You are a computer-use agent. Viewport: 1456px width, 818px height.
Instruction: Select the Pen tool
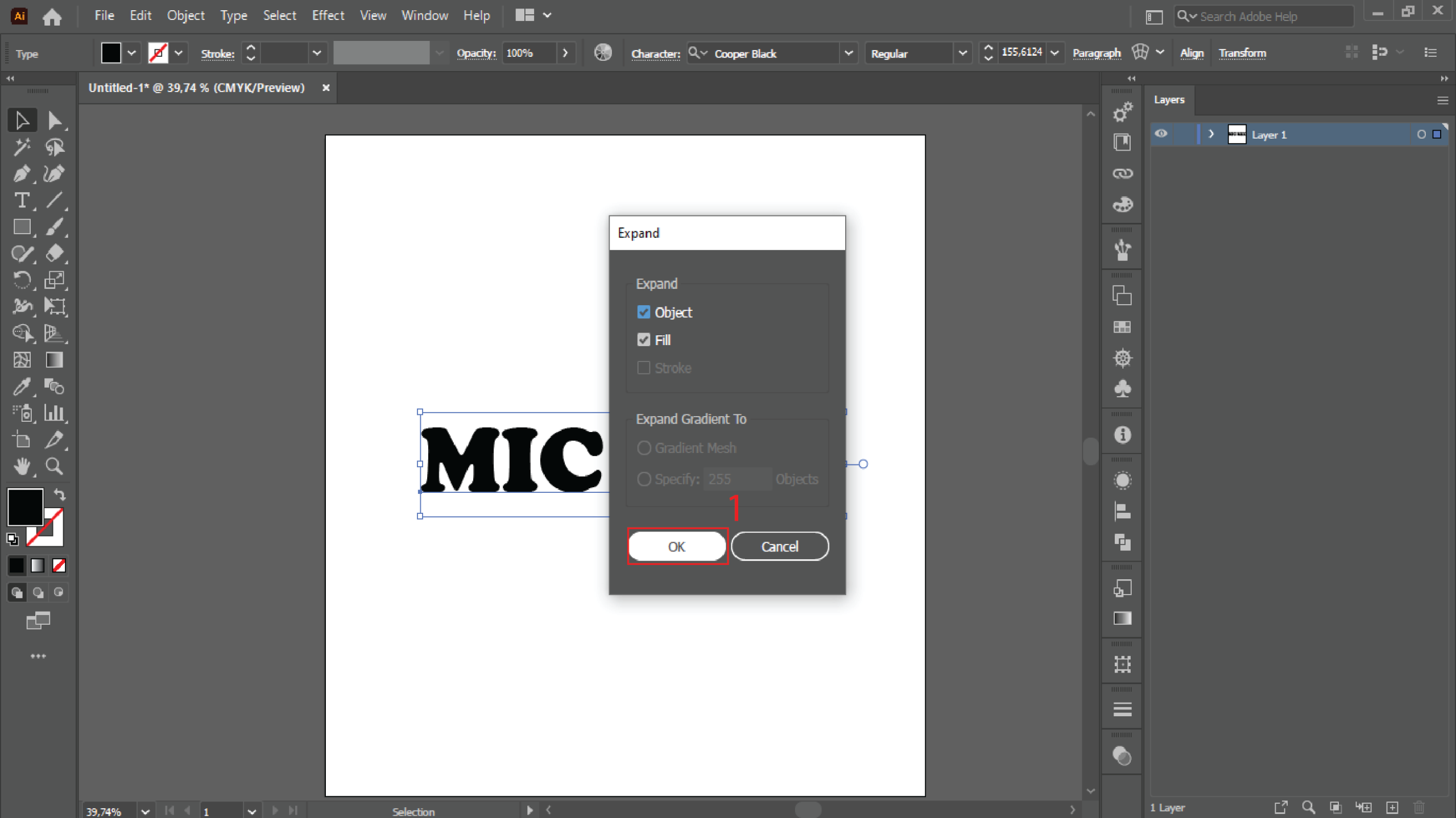click(x=22, y=173)
